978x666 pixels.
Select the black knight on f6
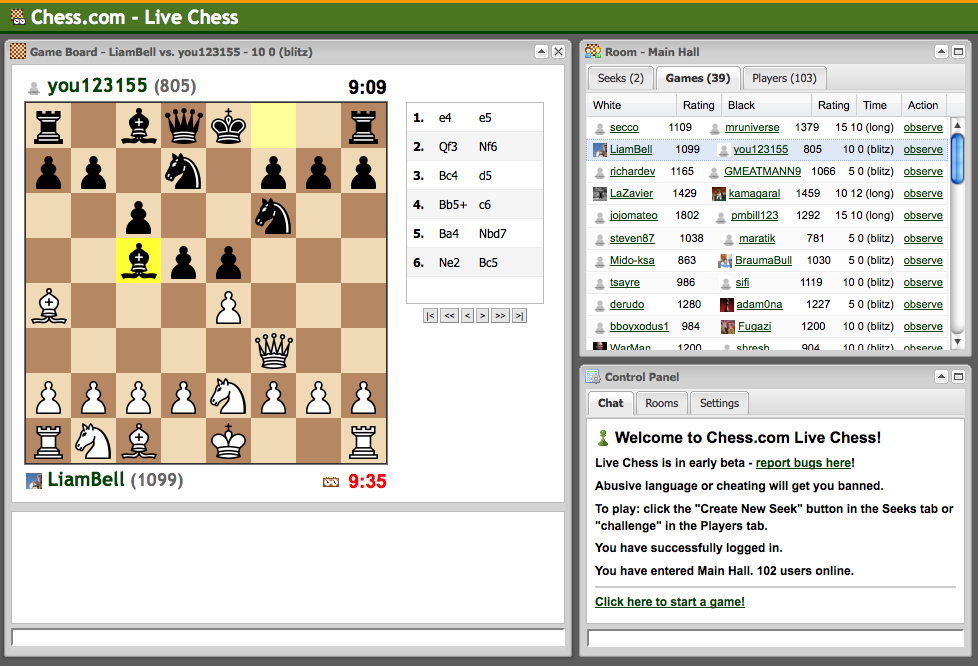(273, 216)
